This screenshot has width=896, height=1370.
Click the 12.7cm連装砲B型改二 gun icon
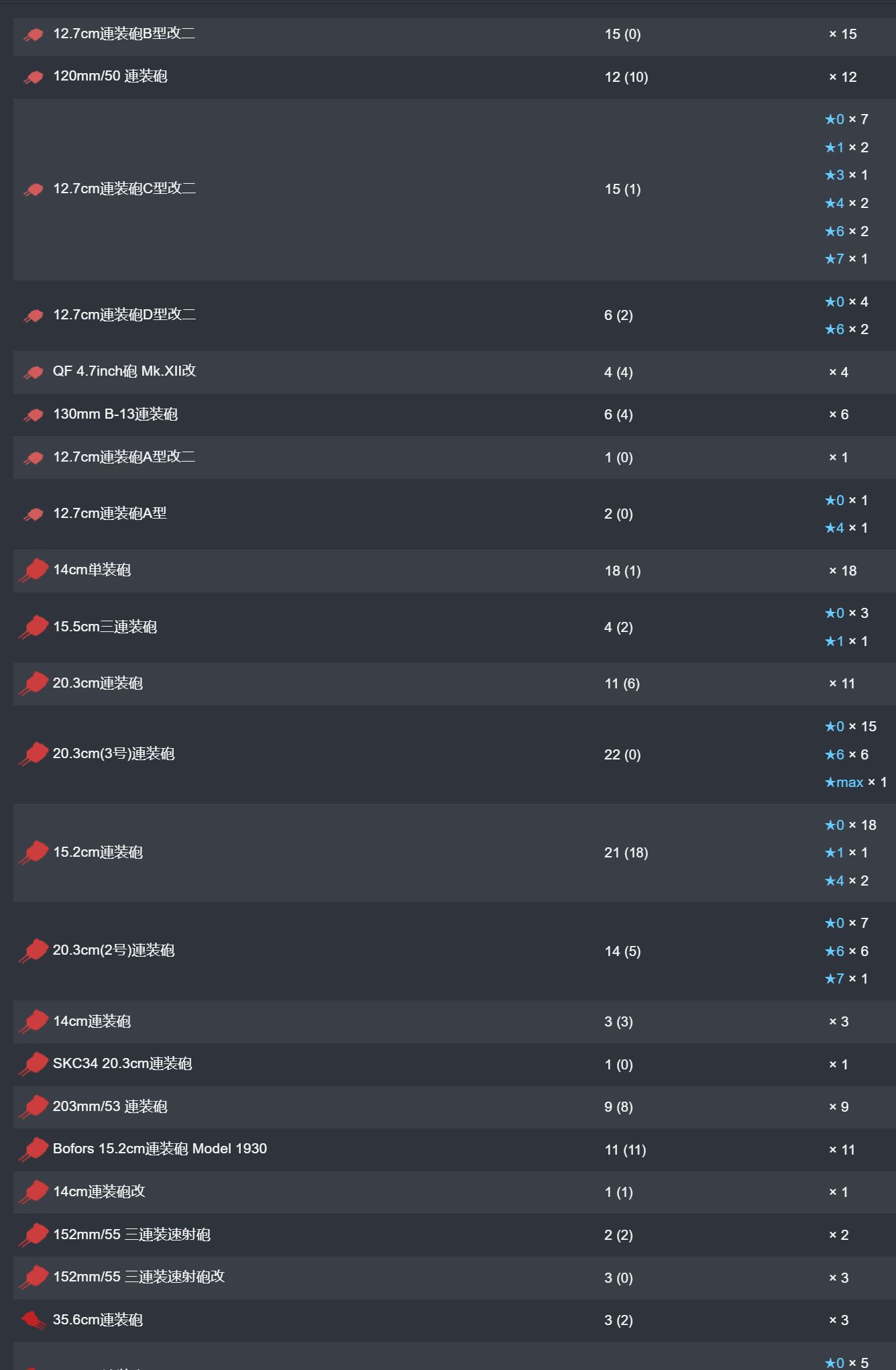point(34,34)
